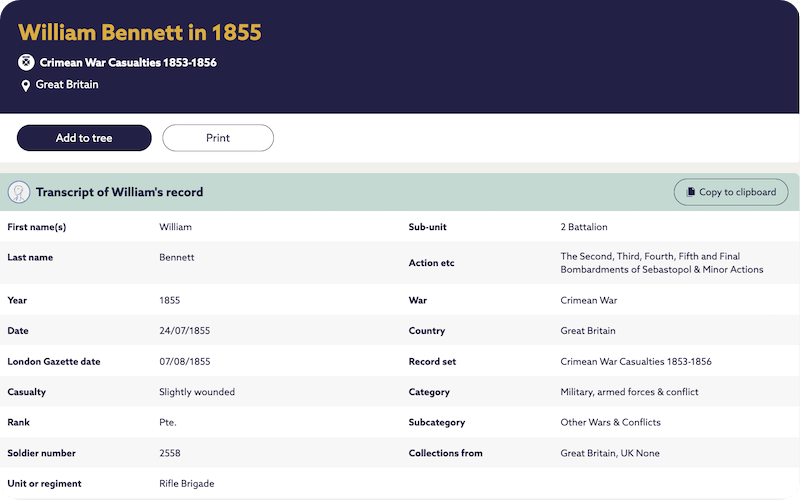Click the soldier number 2558
This screenshot has height=500, width=800.
coord(170,453)
